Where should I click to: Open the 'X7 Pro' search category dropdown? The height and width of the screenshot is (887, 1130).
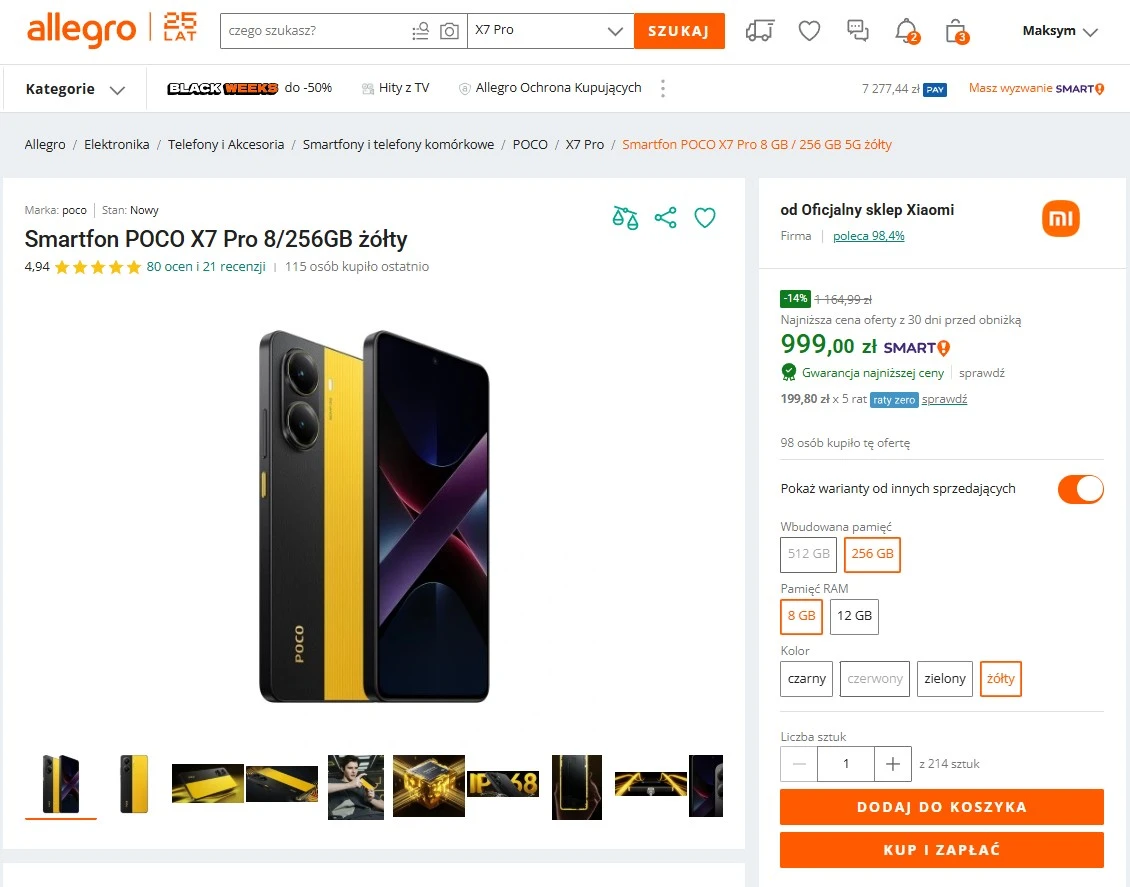550,31
